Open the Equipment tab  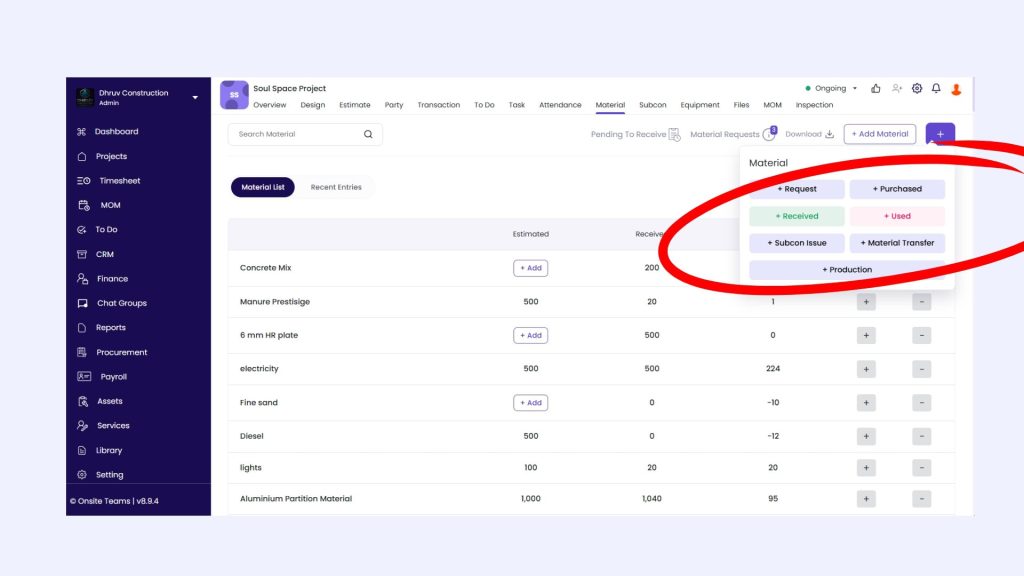coord(700,105)
